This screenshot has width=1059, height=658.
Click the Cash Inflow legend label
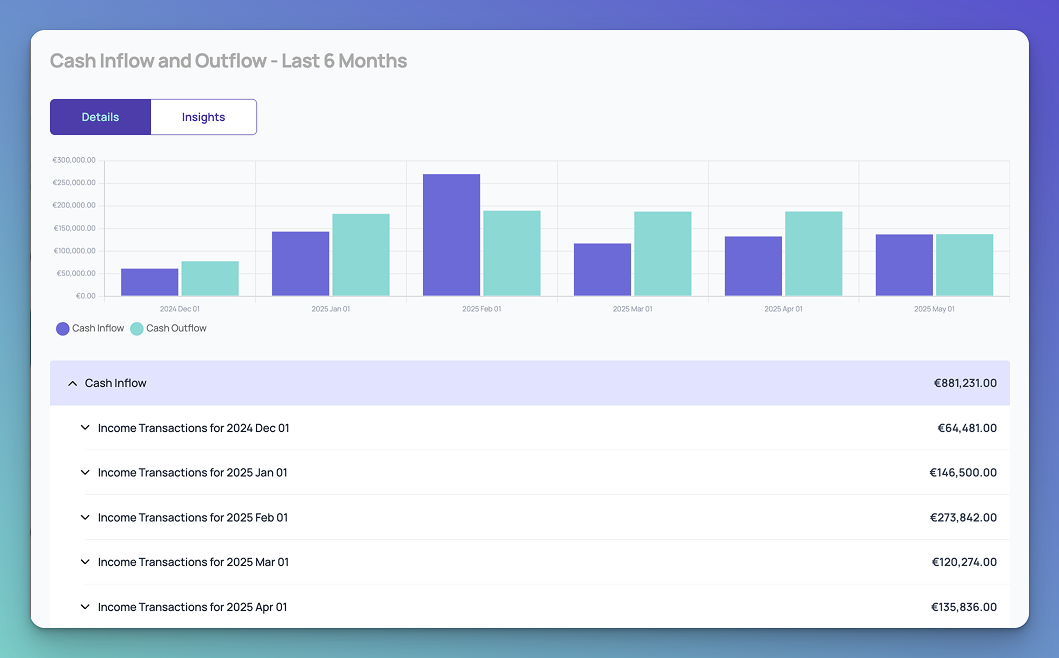98,328
